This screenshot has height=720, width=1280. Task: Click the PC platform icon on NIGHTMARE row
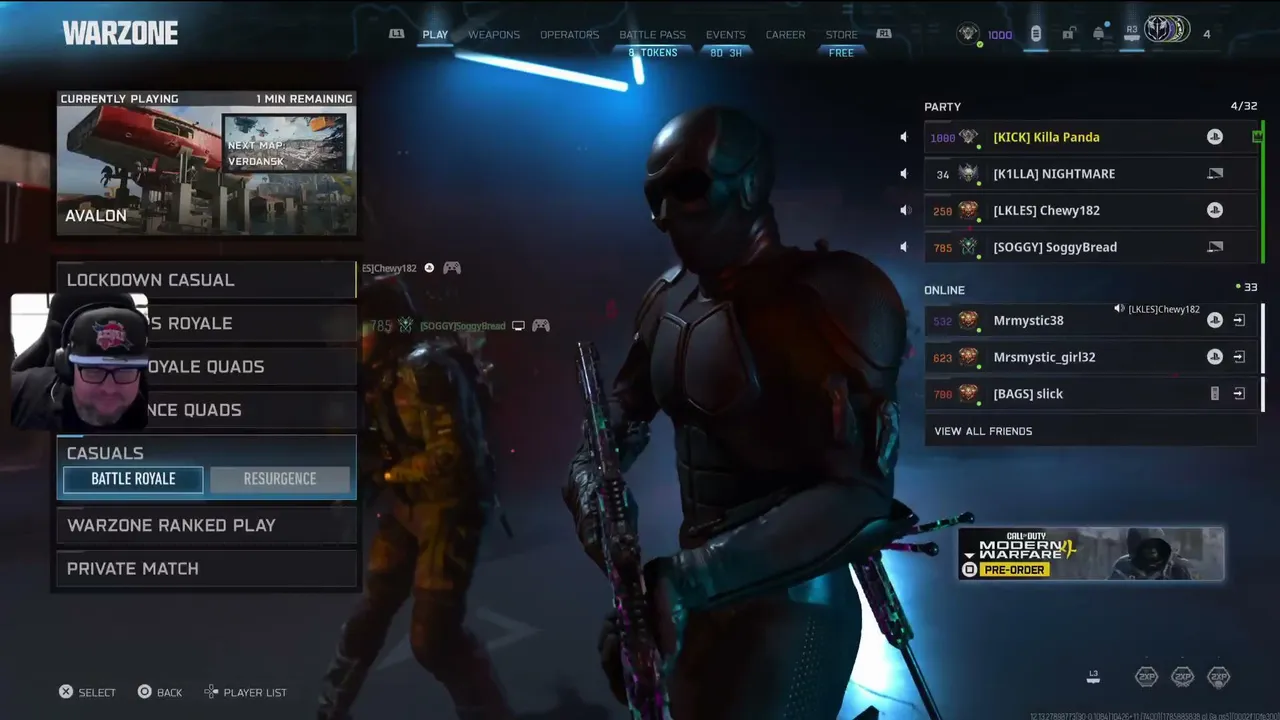coord(1215,174)
